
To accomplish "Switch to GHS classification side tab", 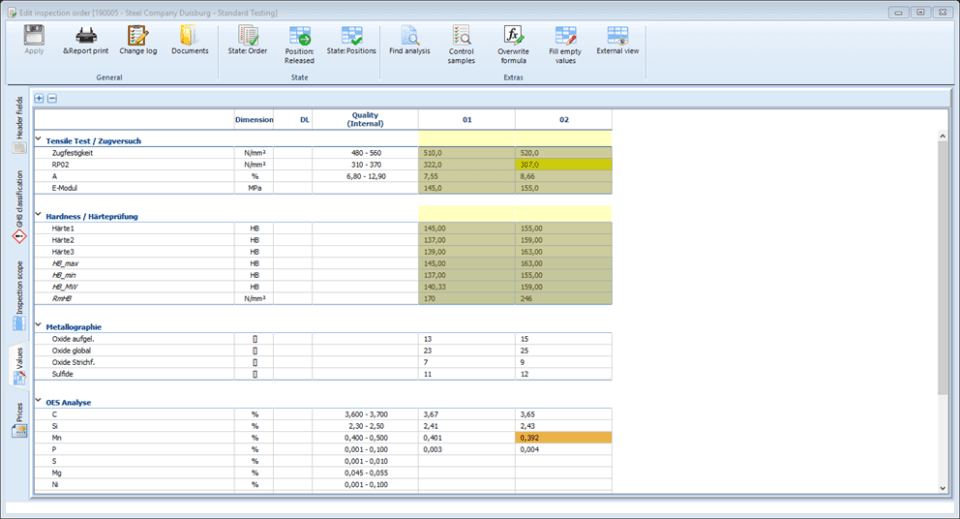I will 19,207.
